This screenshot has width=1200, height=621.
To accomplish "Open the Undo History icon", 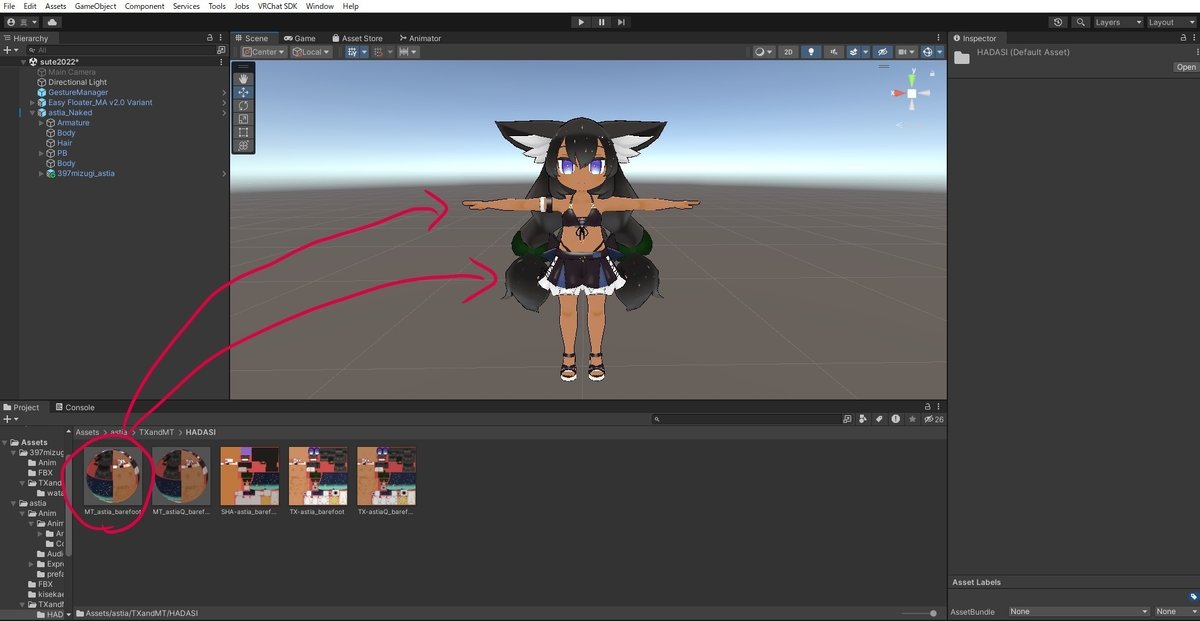I will (1059, 22).
